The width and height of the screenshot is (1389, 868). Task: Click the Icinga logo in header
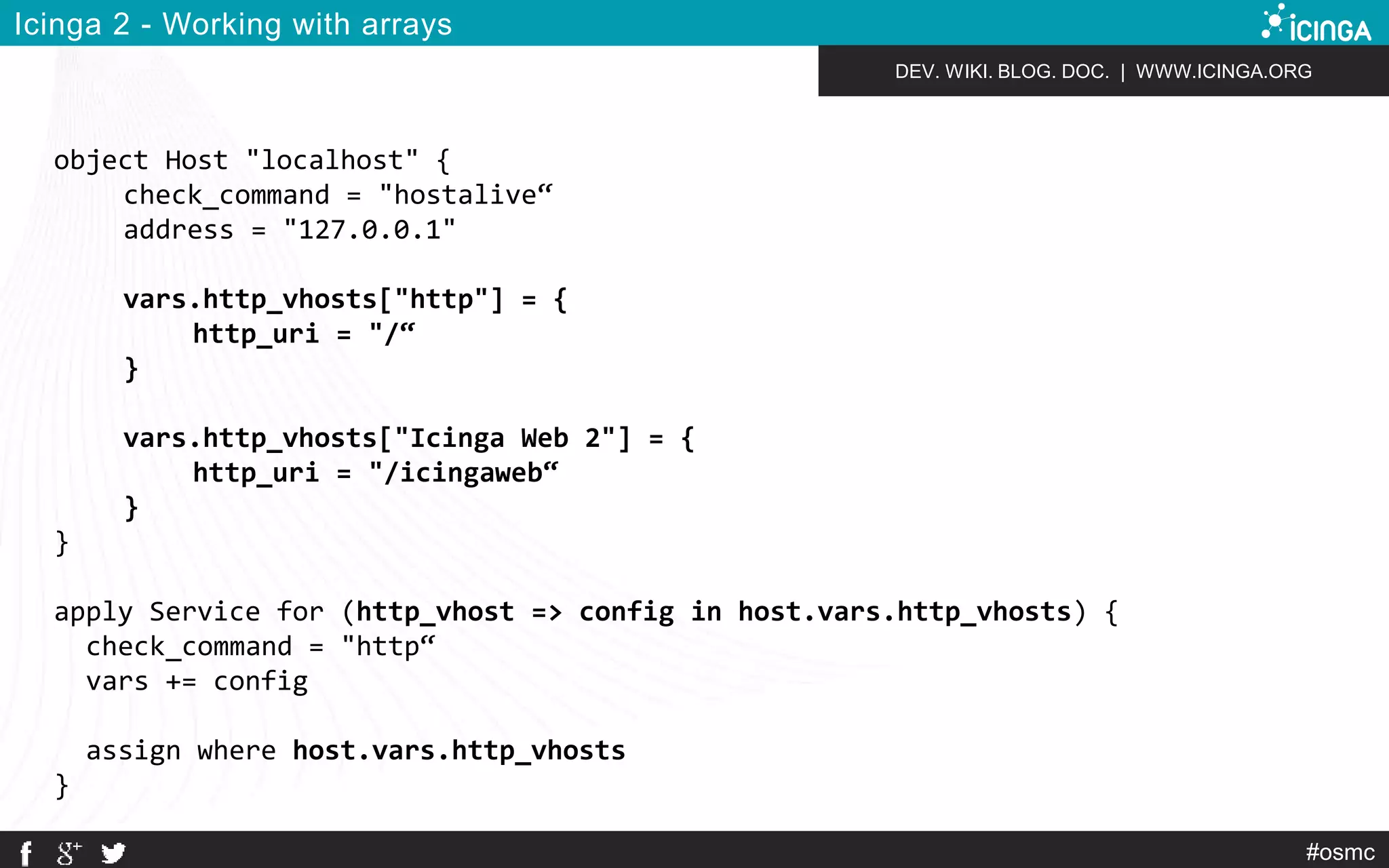(1315, 24)
